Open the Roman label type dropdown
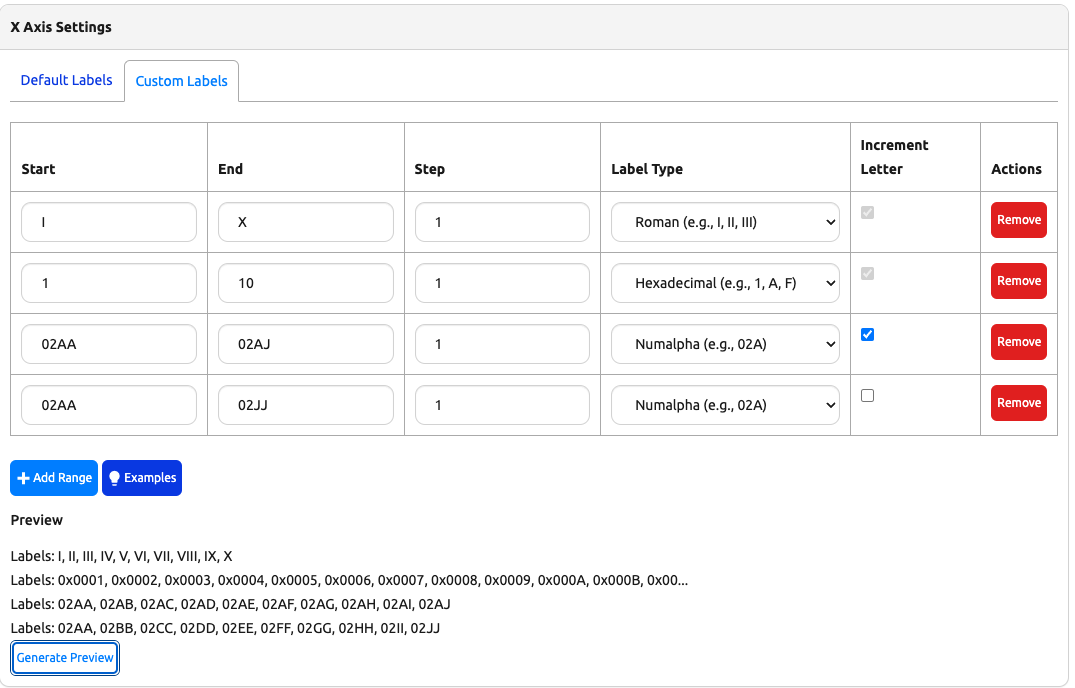Screen dimensions: 1075x688 [x=725, y=222]
